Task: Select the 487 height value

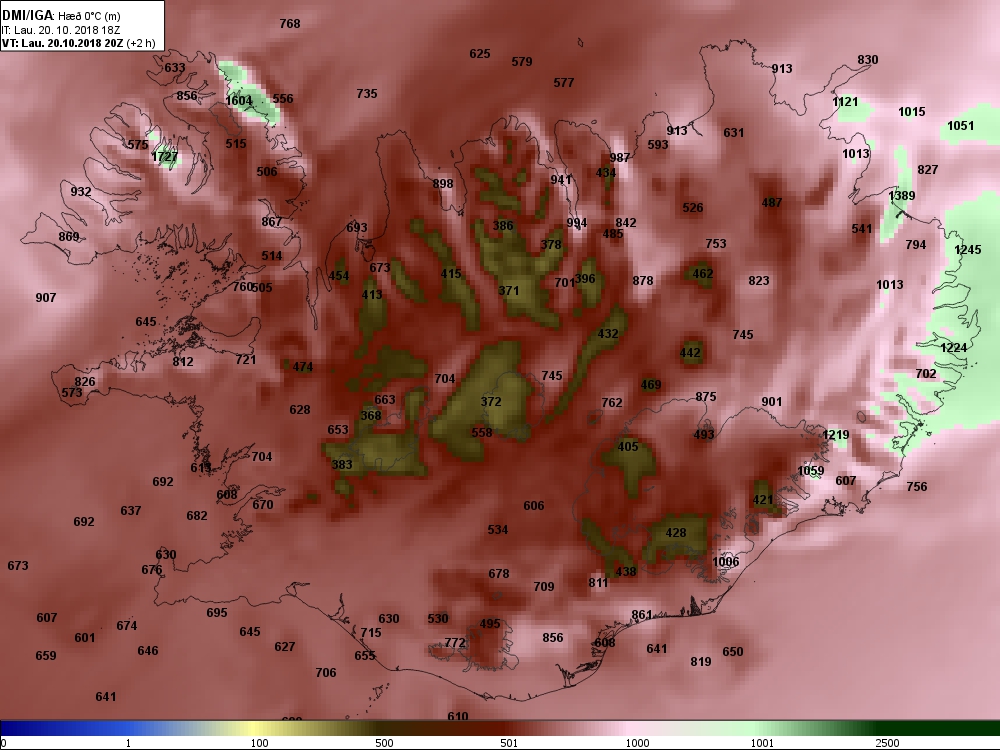Action: pos(772,203)
